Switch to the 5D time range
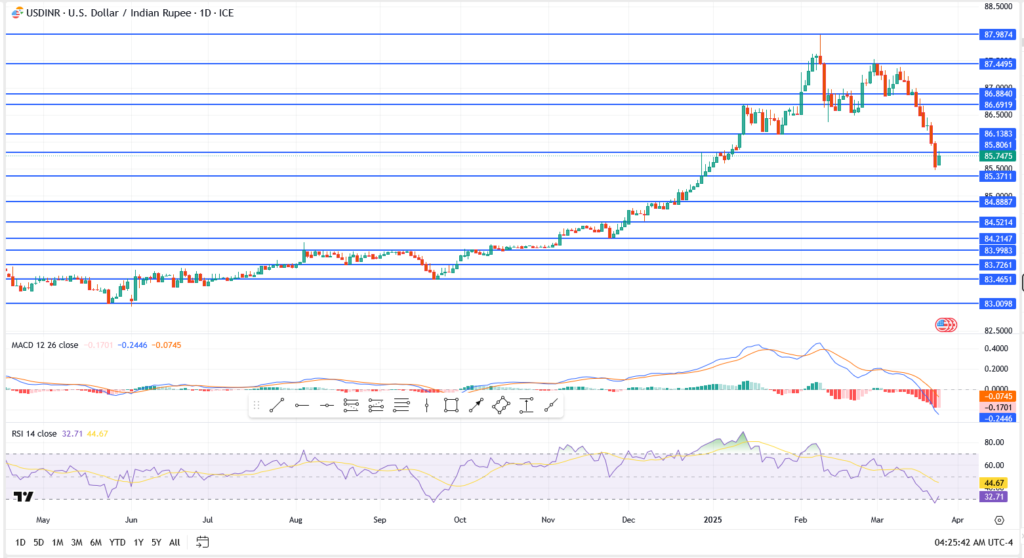Screen dimensions: 1024x558 (x=38, y=542)
